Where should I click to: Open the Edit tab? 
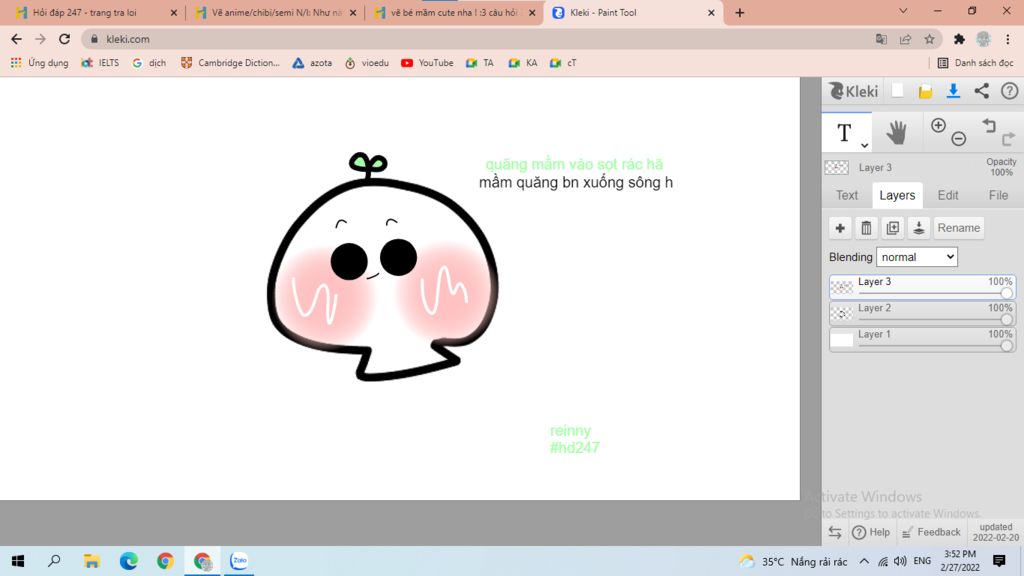pyautogui.click(x=948, y=195)
